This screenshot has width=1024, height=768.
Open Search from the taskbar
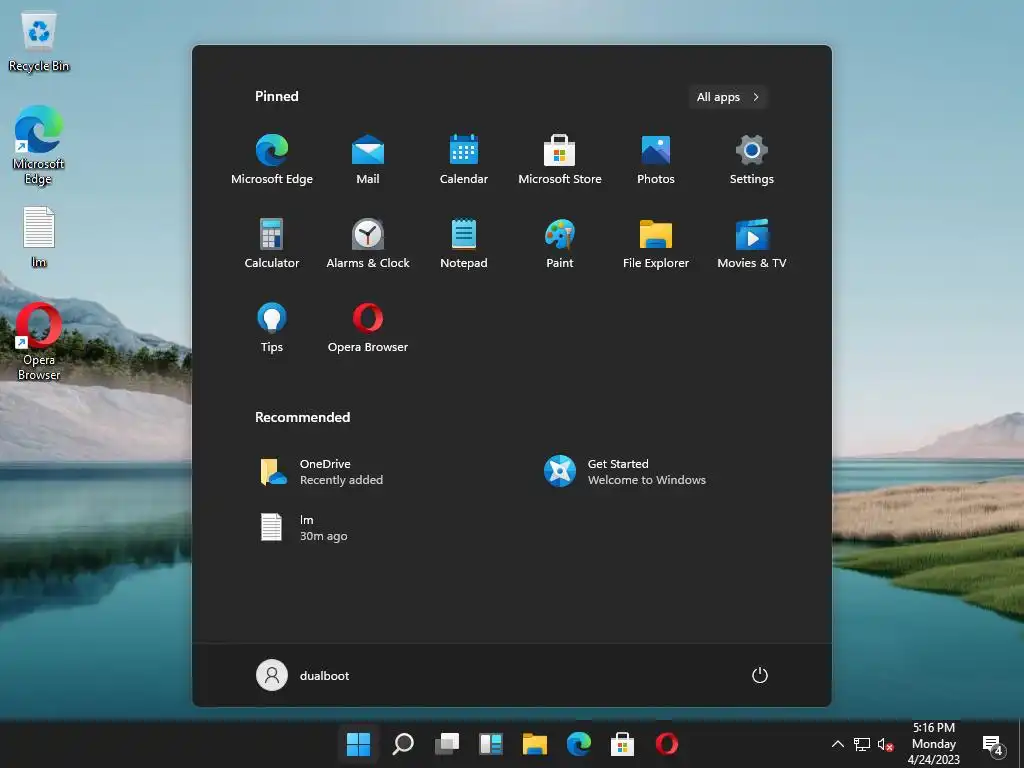(x=403, y=744)
